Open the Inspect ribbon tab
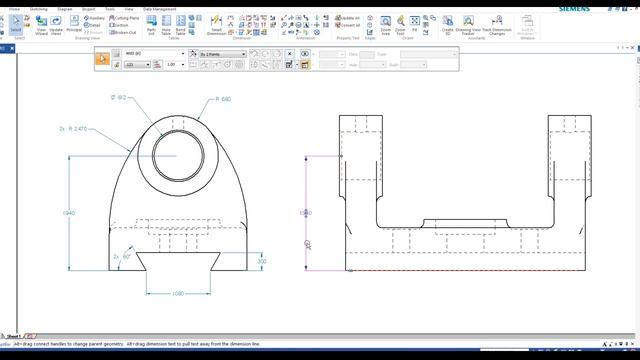 (x=89, y=9)
